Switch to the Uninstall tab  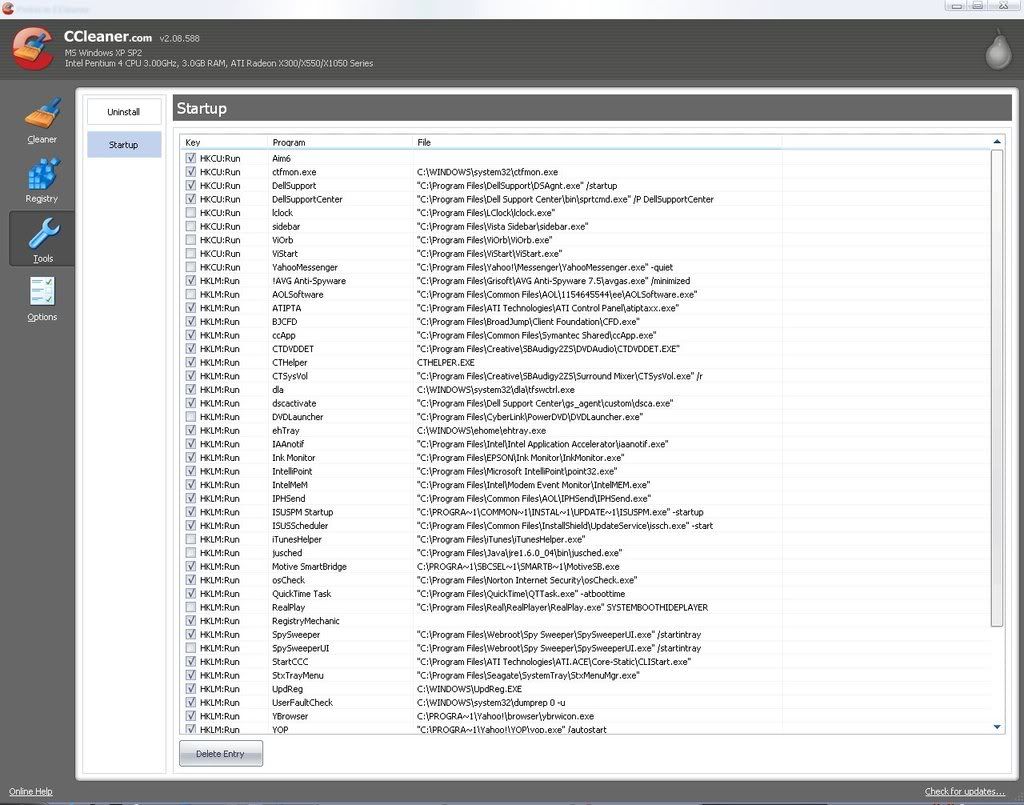[x=123, y=112]
